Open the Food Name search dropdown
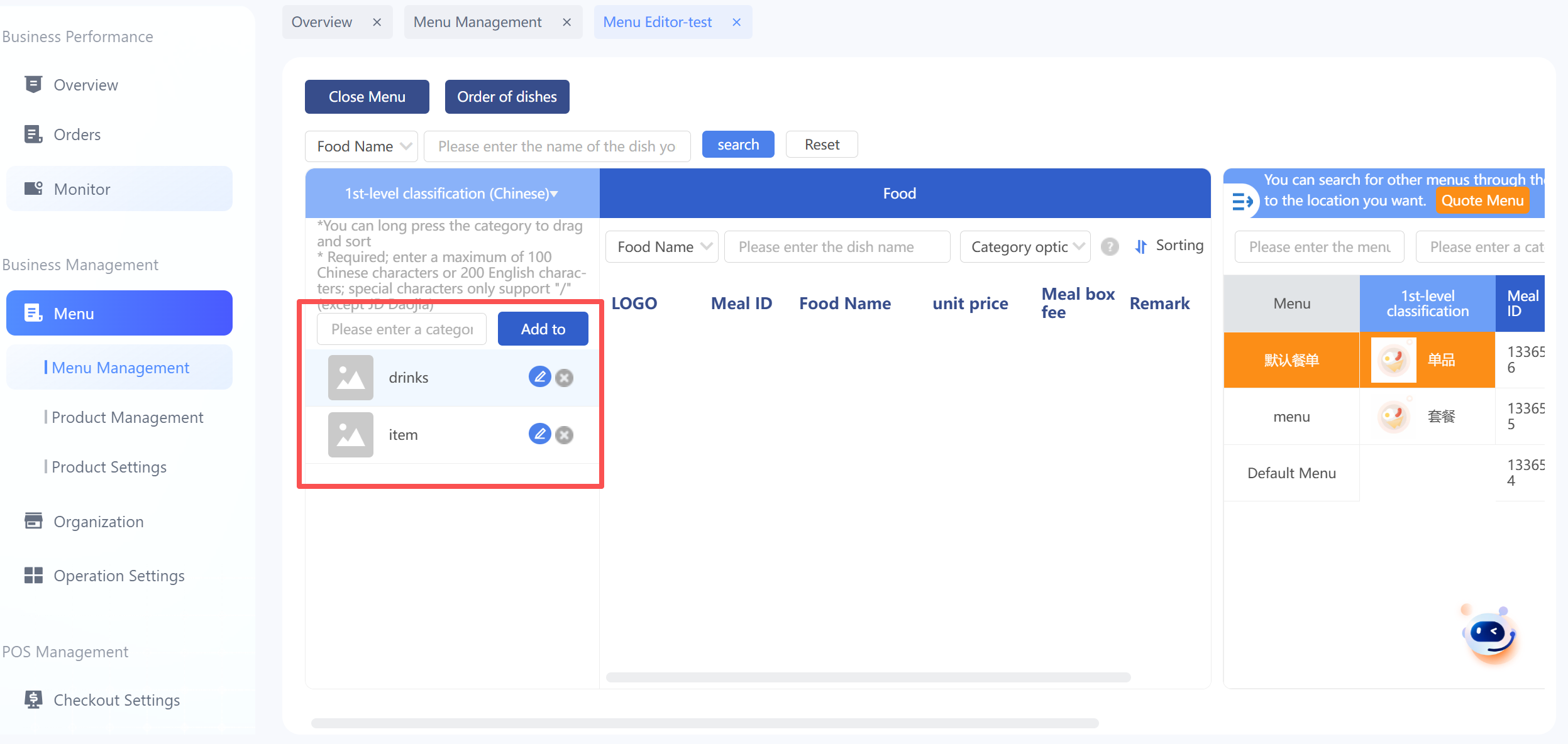The width and height of the screenshot is (1568, 744). pyautogui.click(x=361, y=146)
